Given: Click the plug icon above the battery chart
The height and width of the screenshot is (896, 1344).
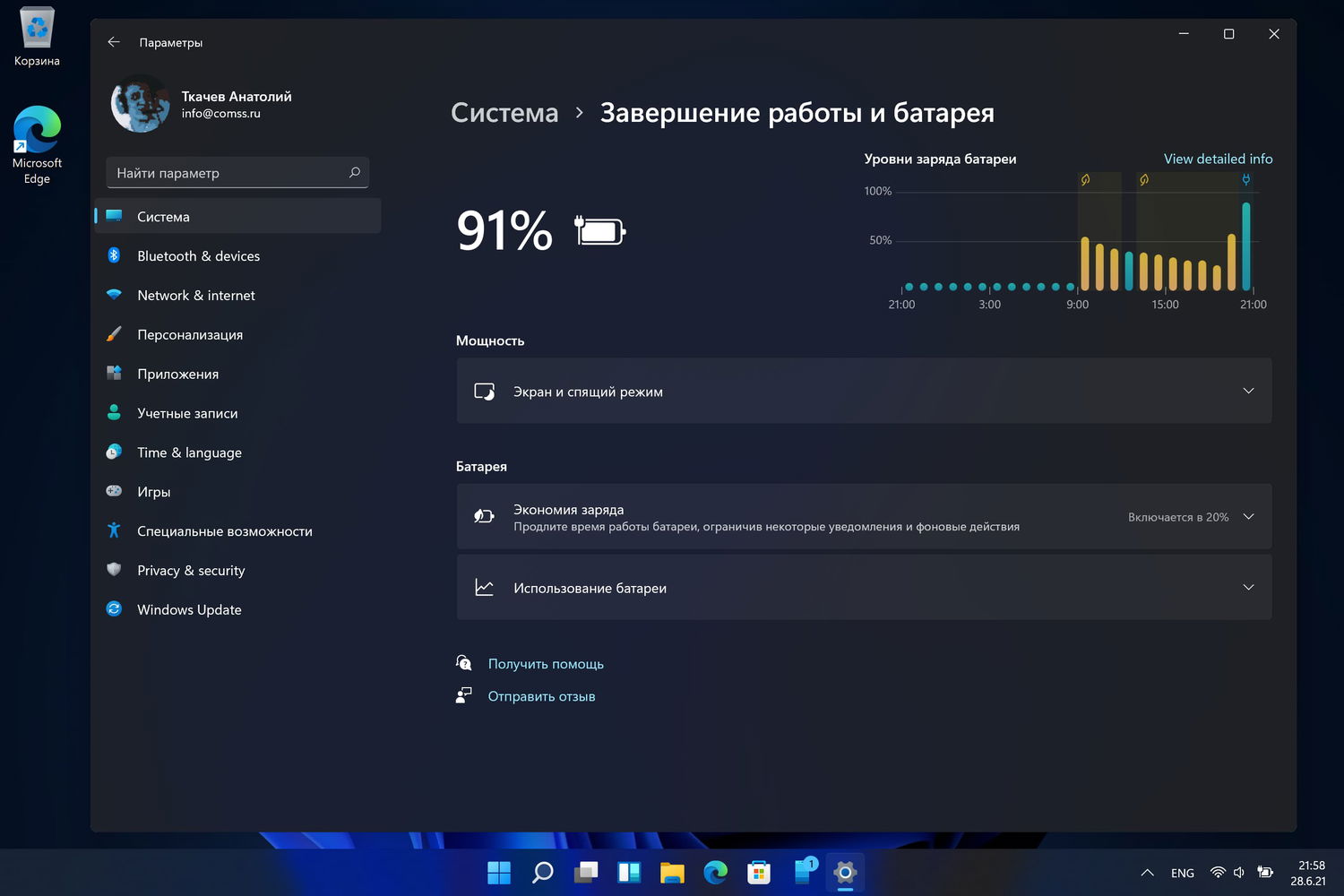Looking at the screenshot, I should point(1245,179).
